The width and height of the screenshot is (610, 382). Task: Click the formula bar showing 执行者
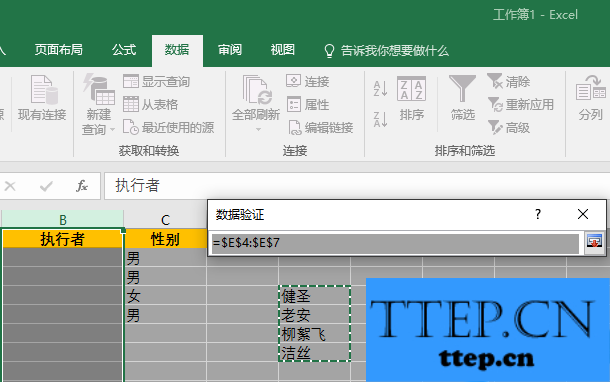point(356,186)
